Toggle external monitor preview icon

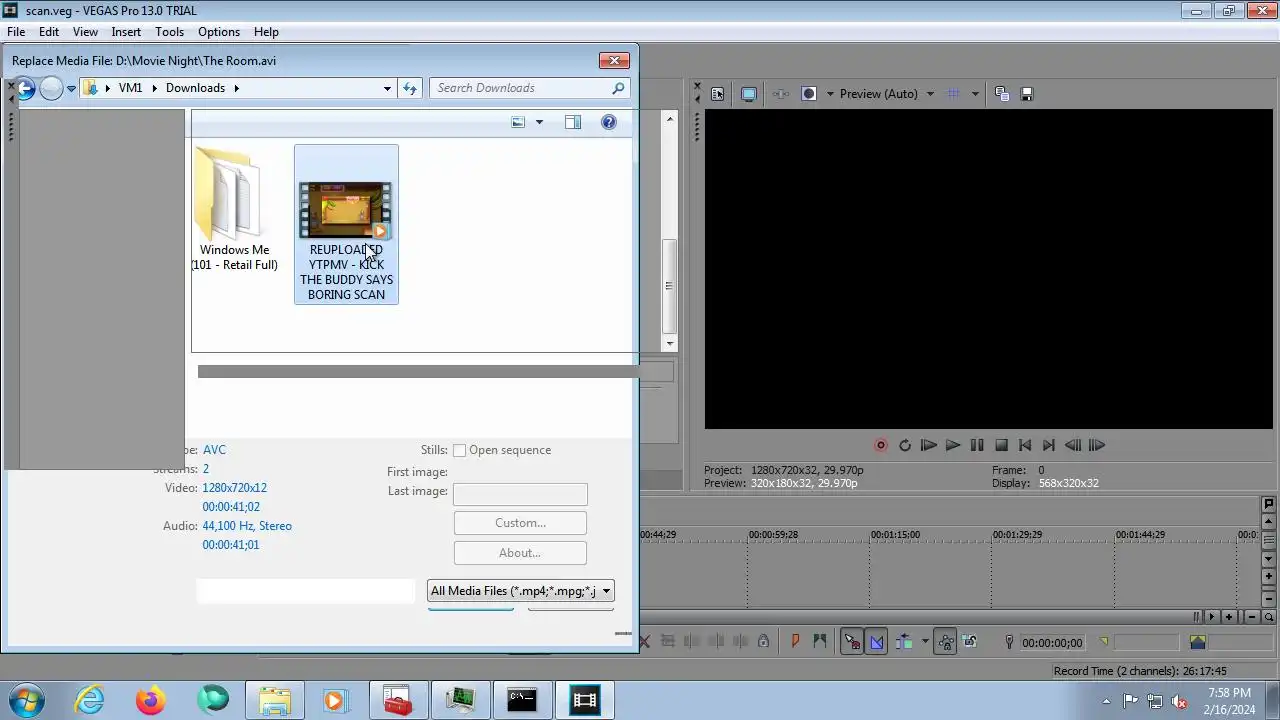pos(748,94)
